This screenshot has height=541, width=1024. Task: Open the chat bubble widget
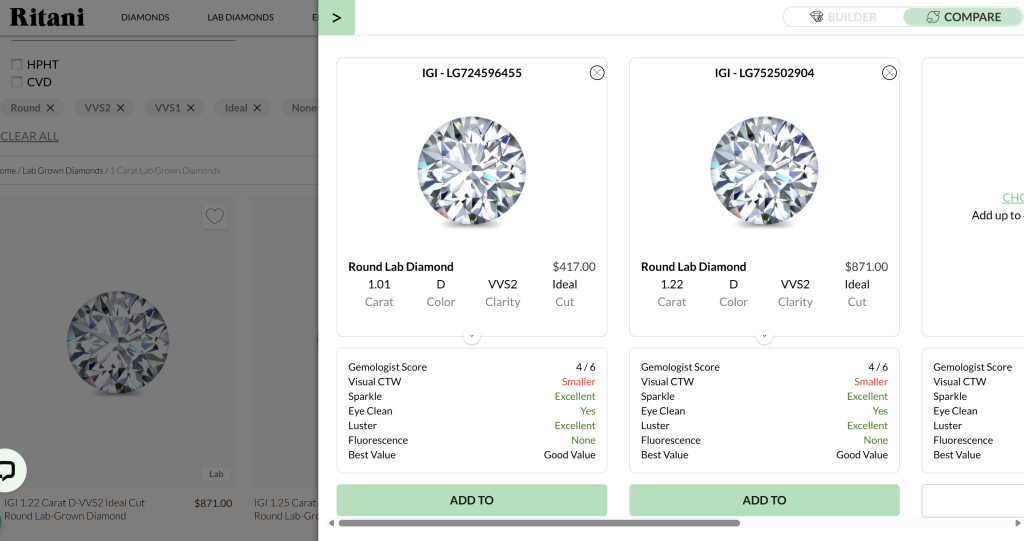[8, 470]
